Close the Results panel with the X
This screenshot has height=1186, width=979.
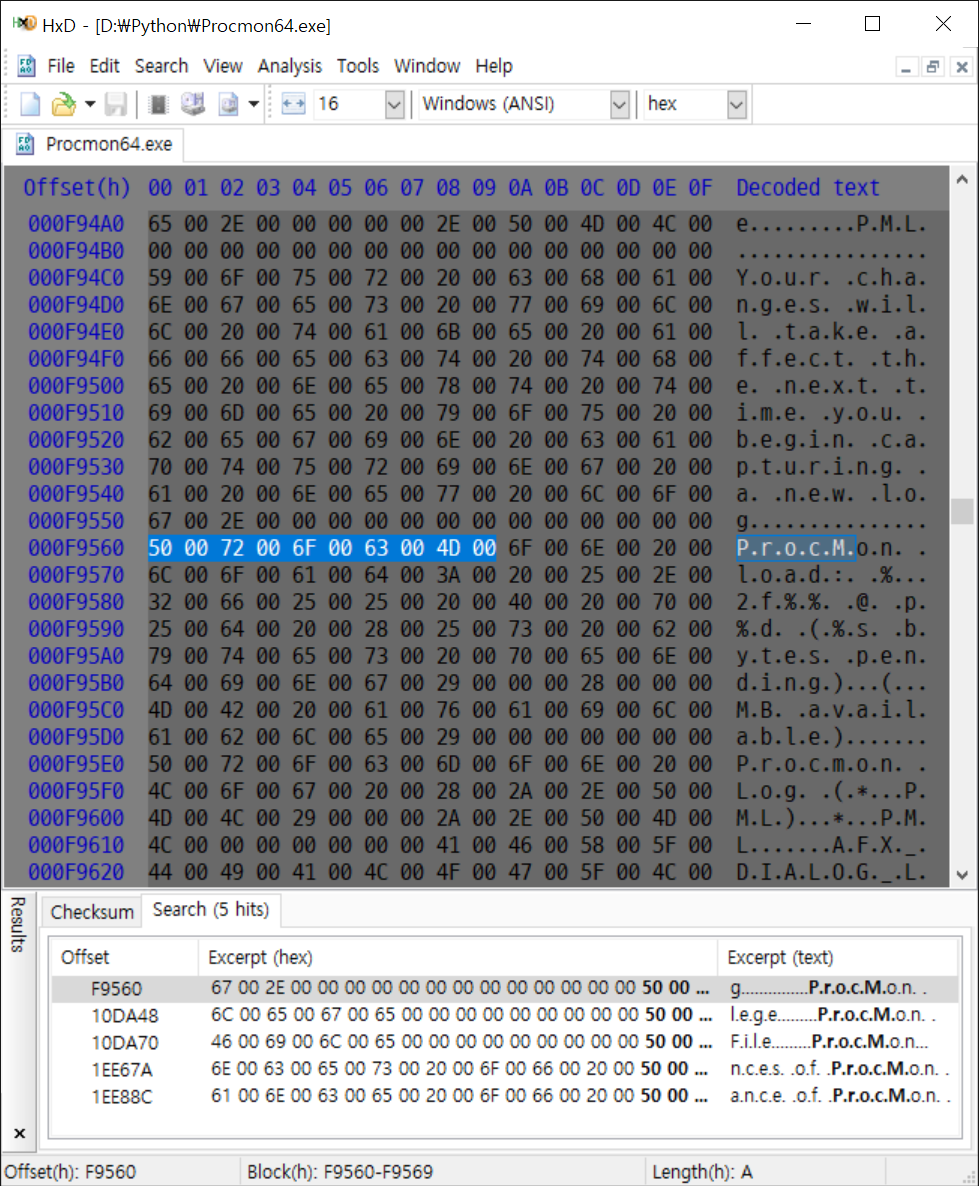(x=20, y=1133)
